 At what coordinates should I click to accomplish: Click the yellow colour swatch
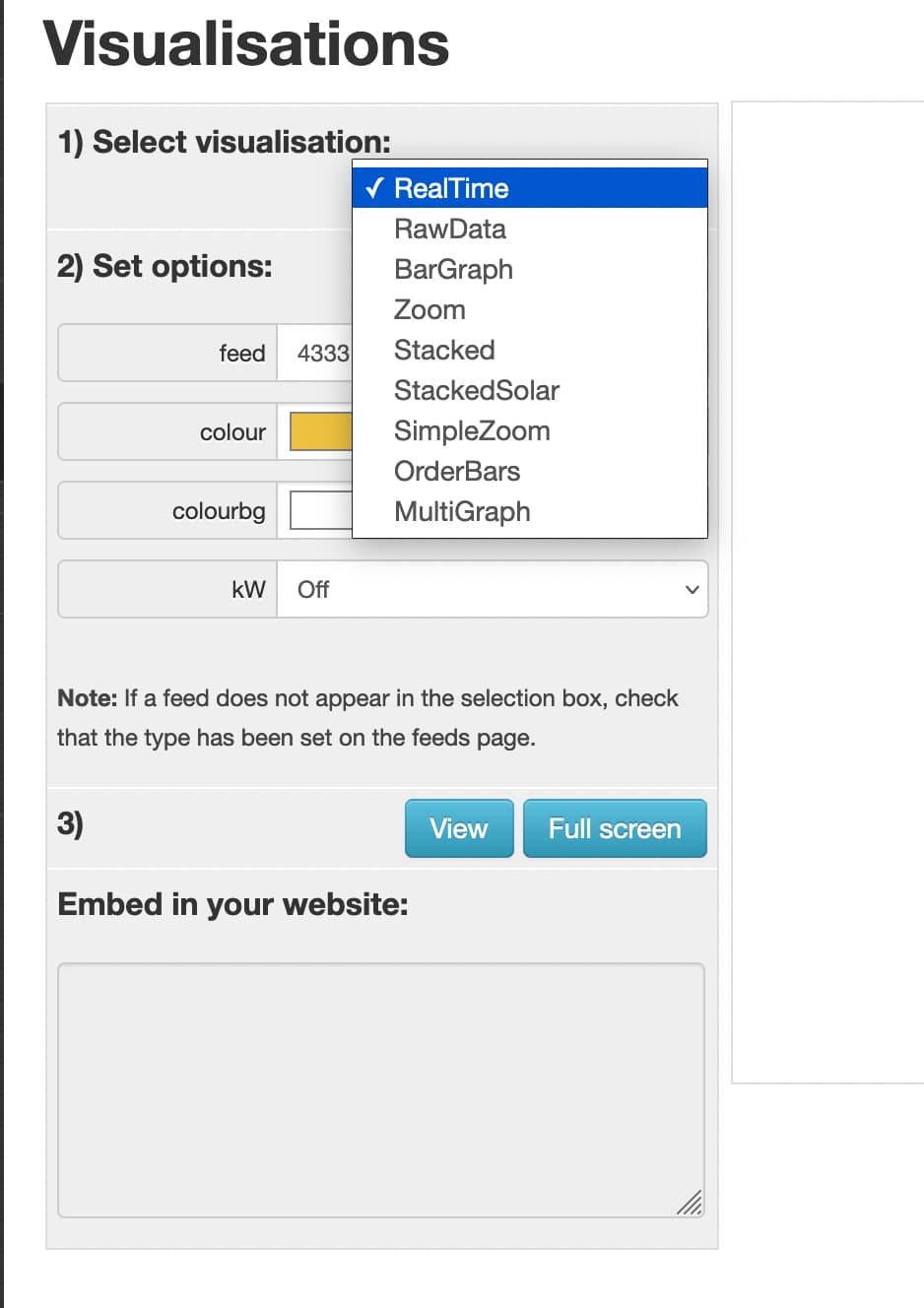click(321, 431)
